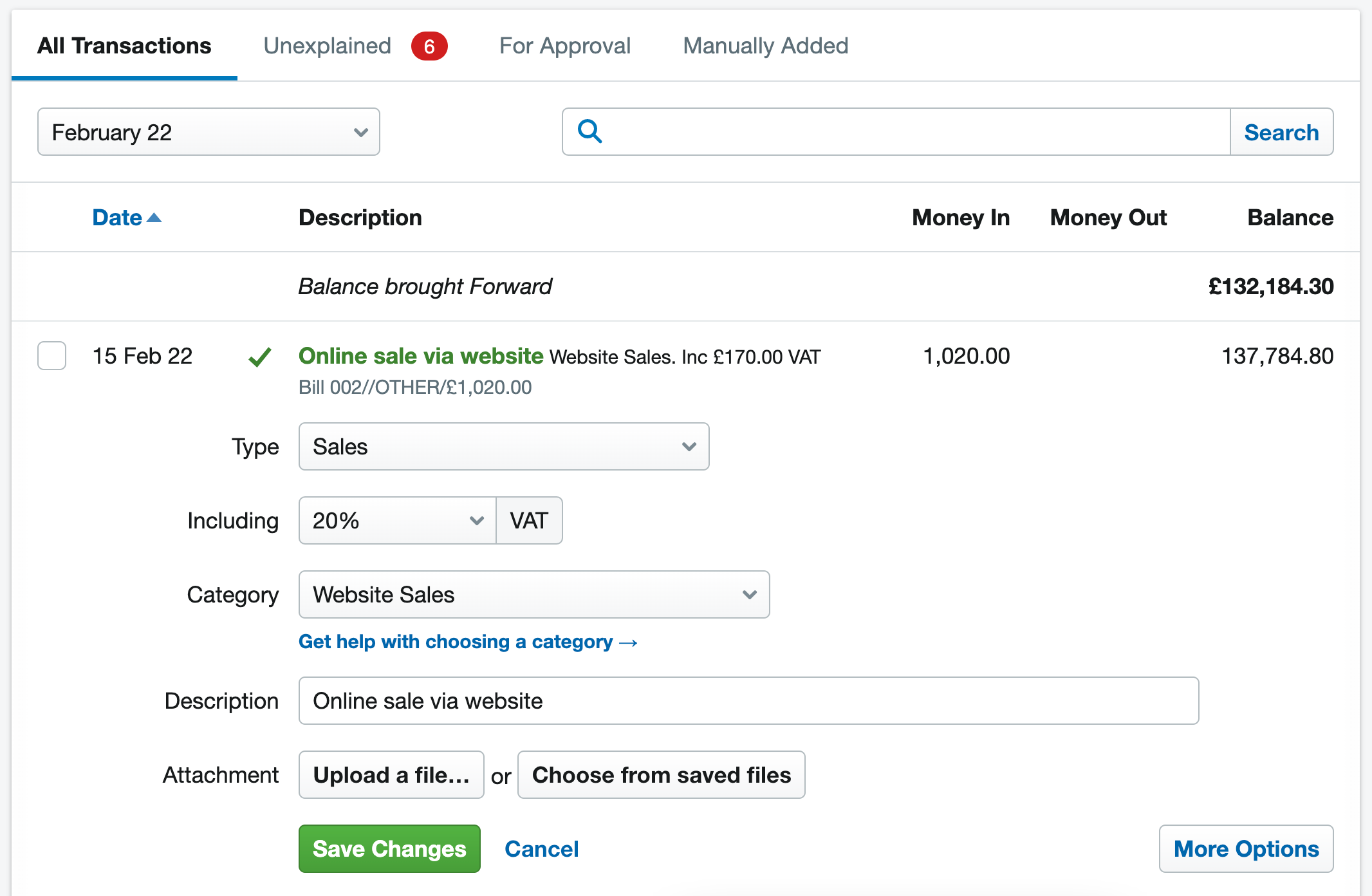1372x896 pixels.
Task: Click the magnifier icon in search box
Action: [589, 131]
